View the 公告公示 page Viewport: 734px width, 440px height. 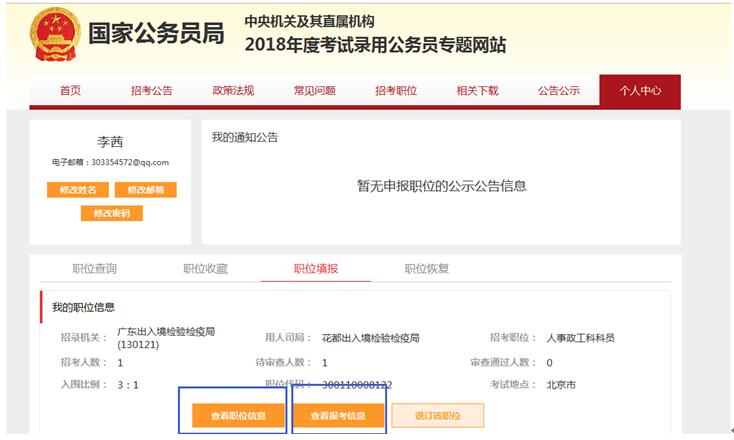coord(558,91)
